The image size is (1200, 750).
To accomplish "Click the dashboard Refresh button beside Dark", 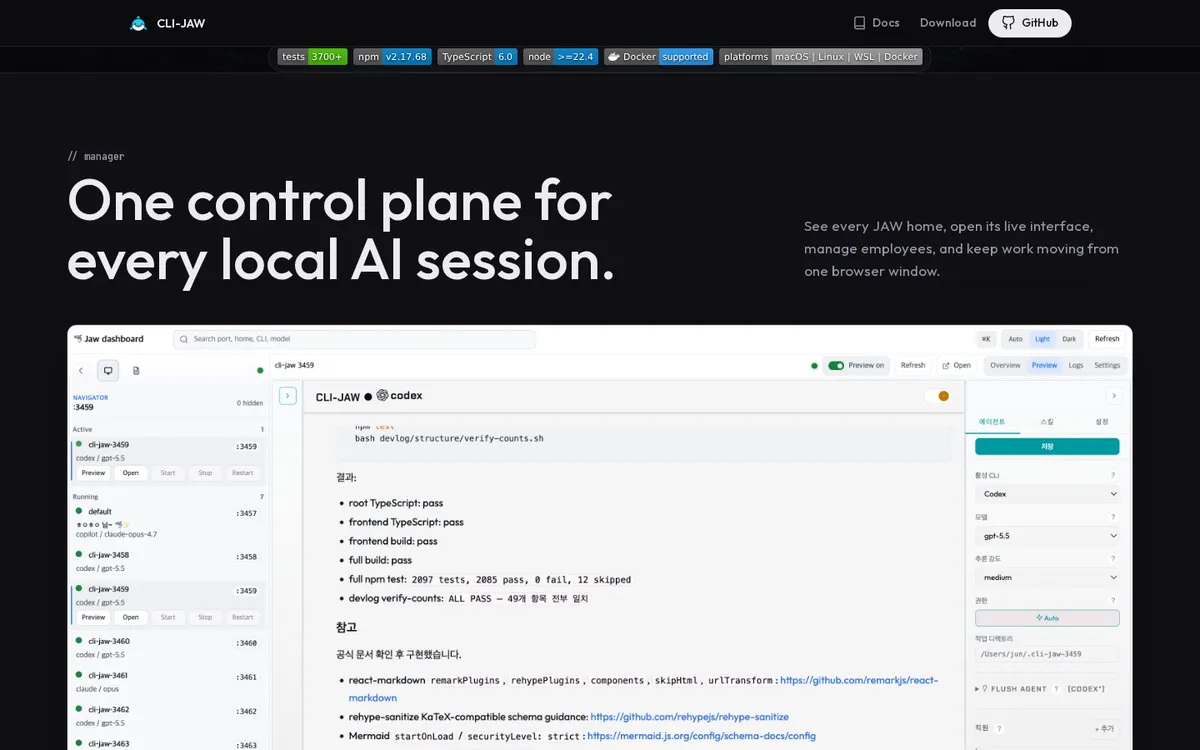I will [1107, 339].
